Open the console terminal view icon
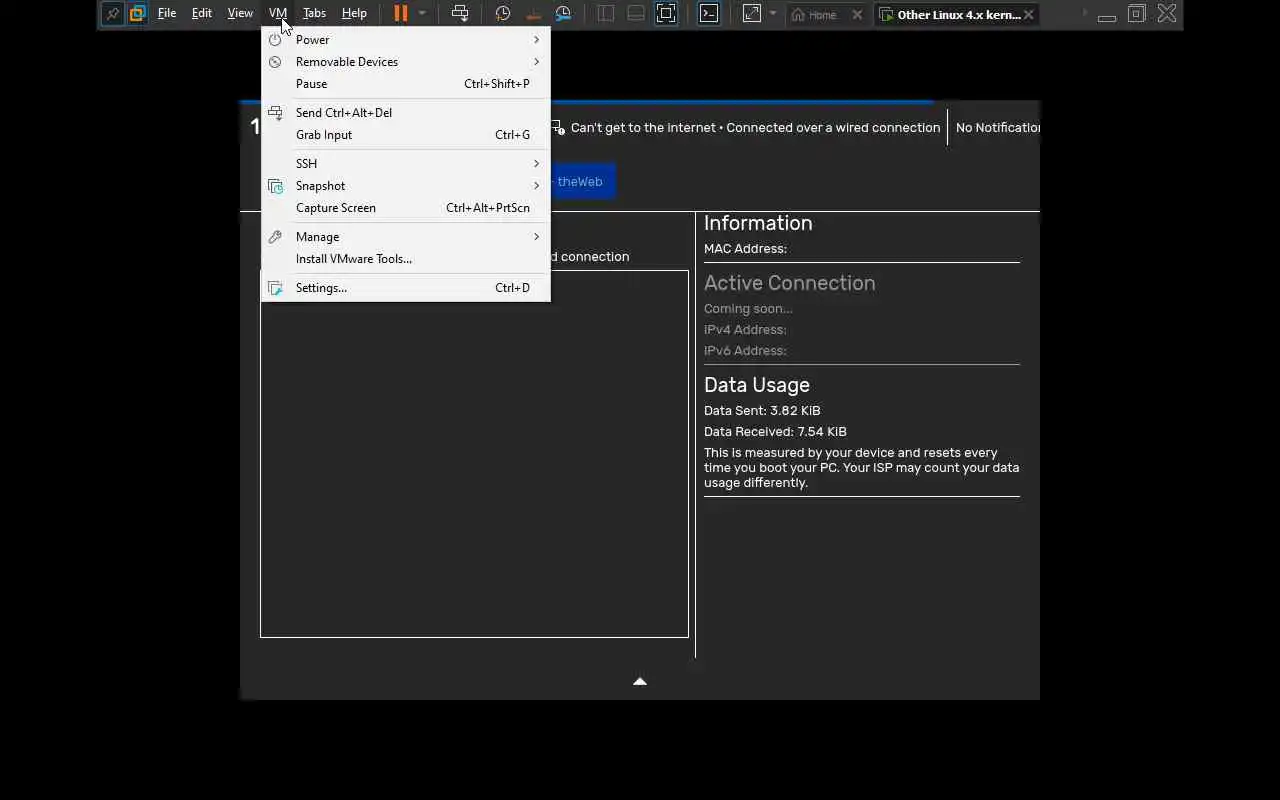The width and height of the screenshot is (1280, 800). (709, 13)
